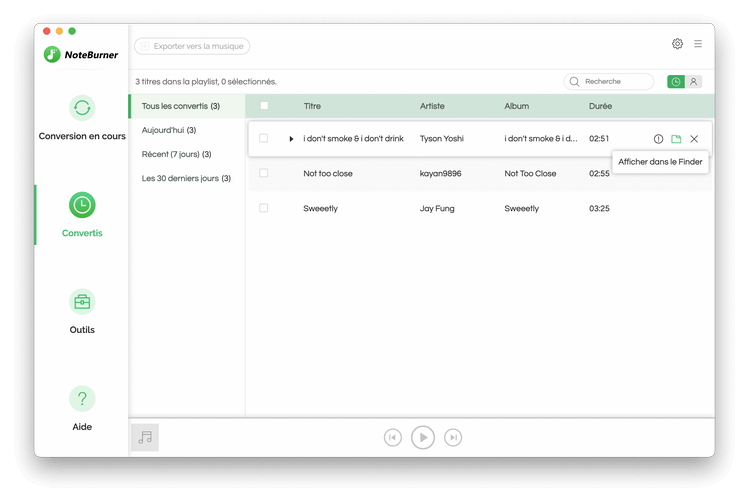The height and width of the screenshot is (502, 749).
Task: Sort by the Titre column header
Action: (x=312, y=106)
